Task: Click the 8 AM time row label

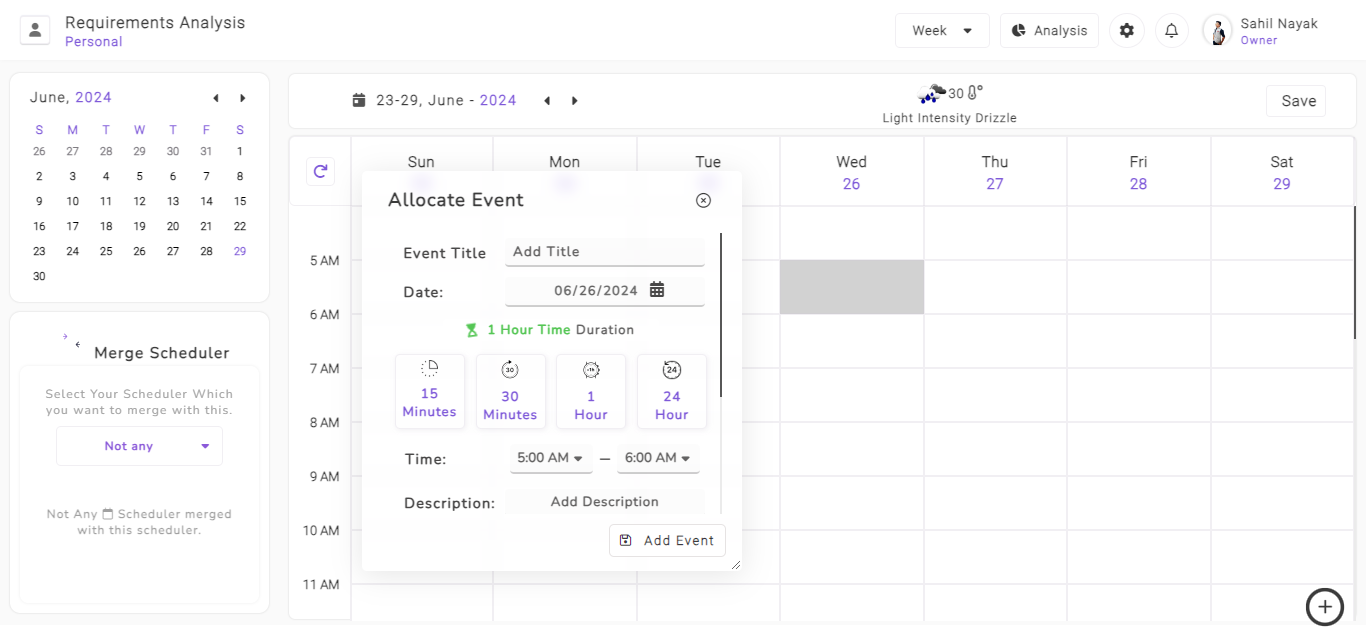Action: tap(325, 422)
